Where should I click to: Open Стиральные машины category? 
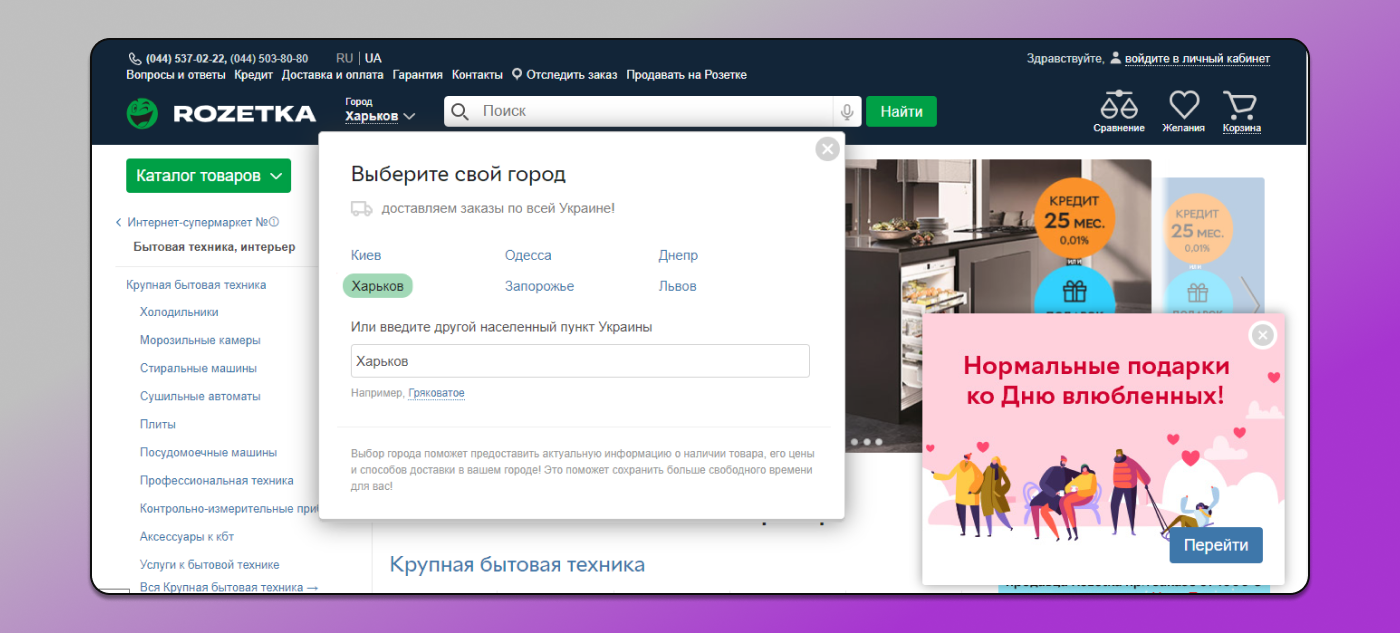(x=198, y=368)
